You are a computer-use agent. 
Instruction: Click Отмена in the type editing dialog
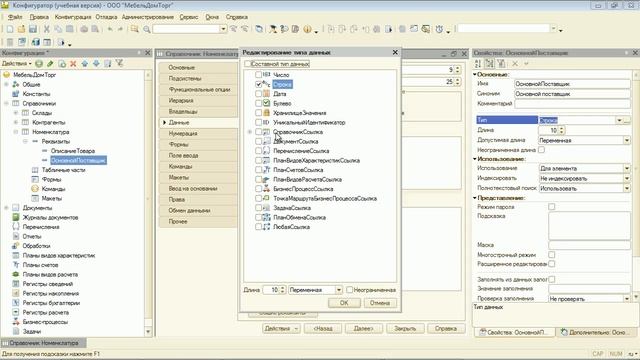380,303
